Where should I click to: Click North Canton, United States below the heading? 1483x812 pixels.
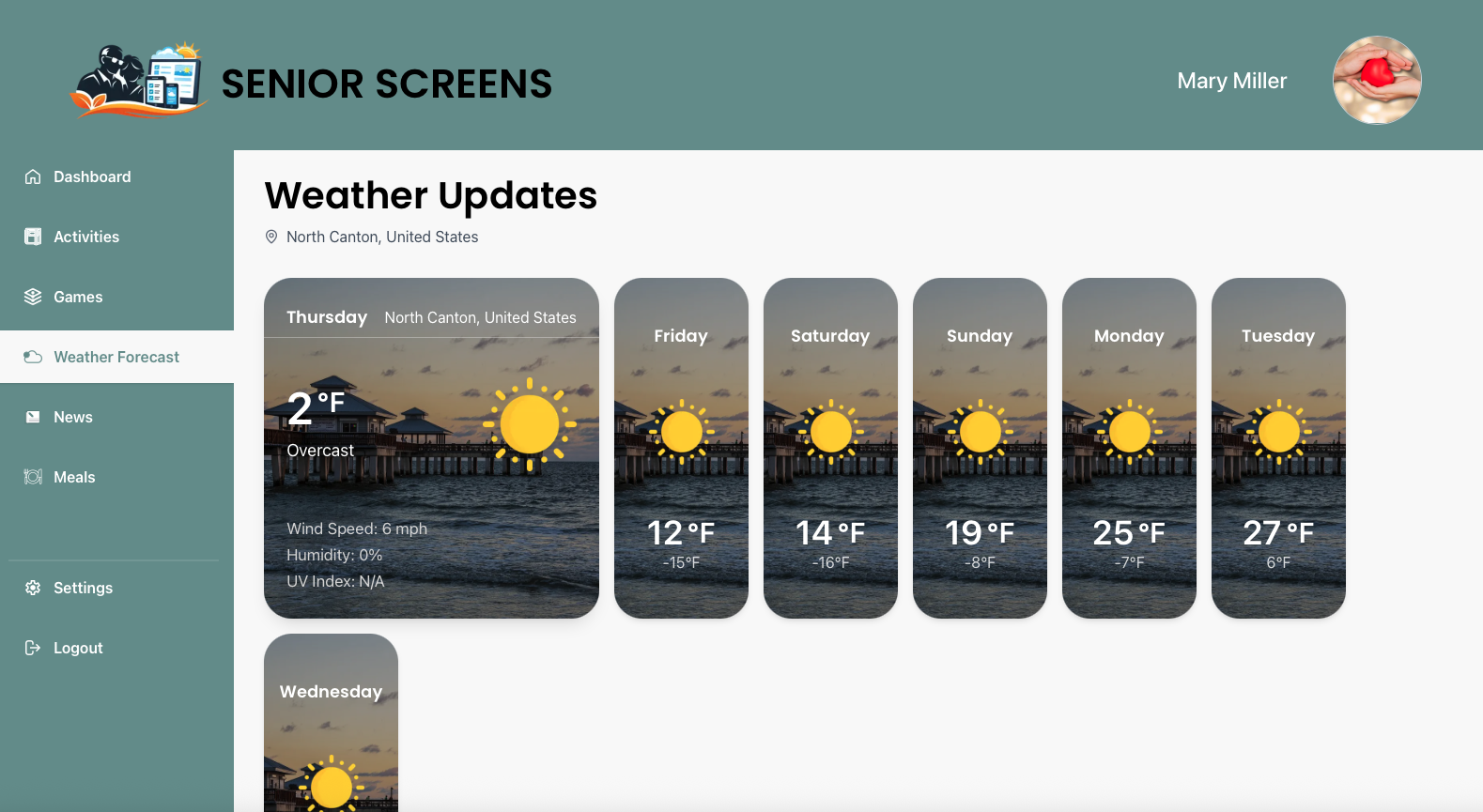[x=382, y=237]
